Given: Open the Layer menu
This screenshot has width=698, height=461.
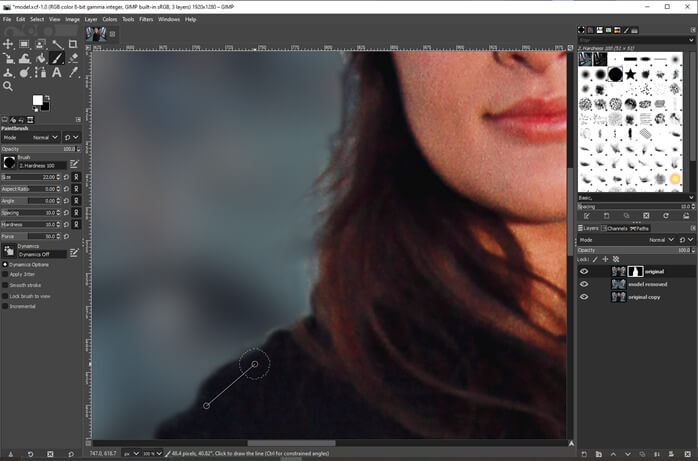Looking at the screenshot, I should tap(91, 19).
